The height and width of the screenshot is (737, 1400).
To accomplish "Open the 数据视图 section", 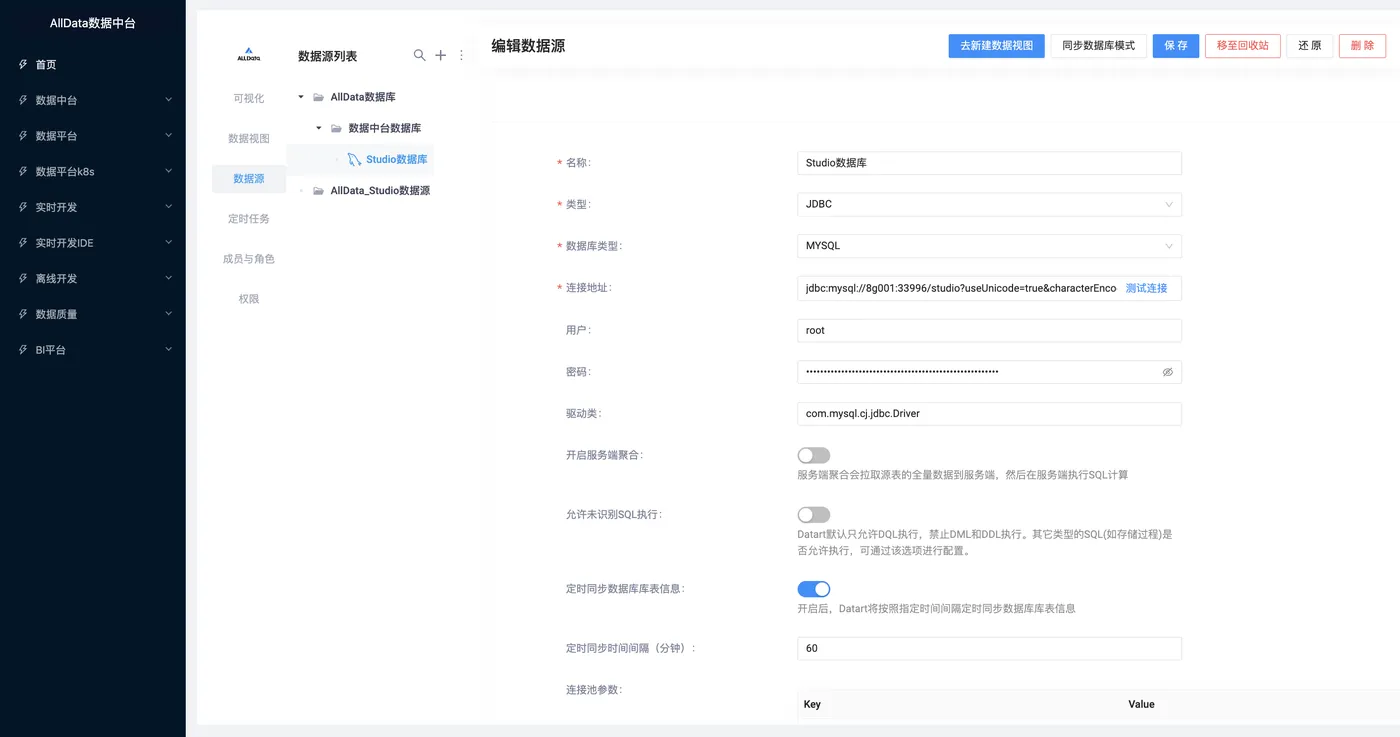I will pyautogui.click(x=249, y=138).
